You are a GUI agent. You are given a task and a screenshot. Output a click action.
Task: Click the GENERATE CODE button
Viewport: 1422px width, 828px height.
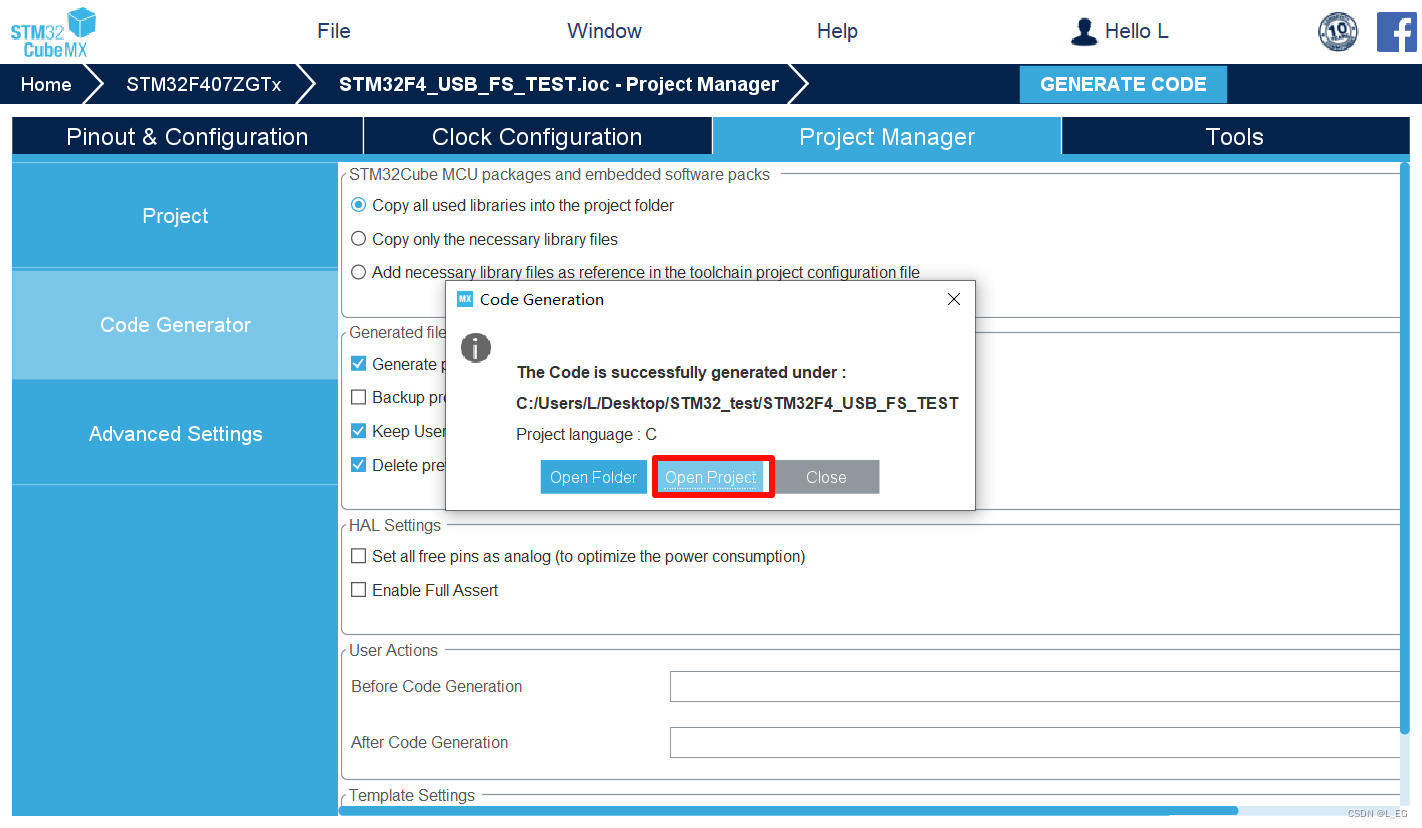1123,84
